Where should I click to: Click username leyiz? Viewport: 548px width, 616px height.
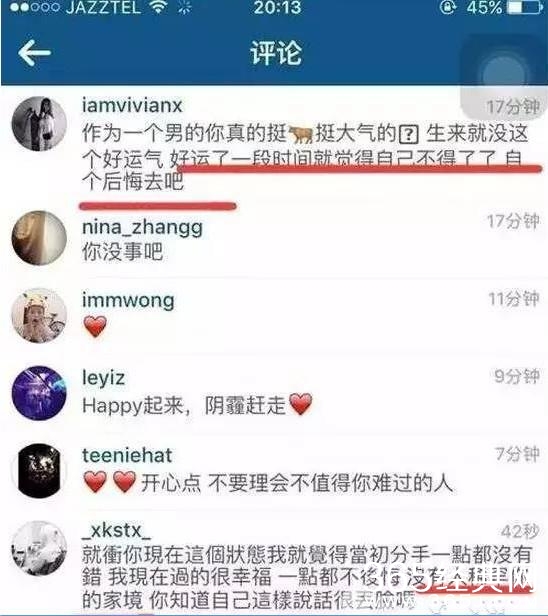point(103,378)
